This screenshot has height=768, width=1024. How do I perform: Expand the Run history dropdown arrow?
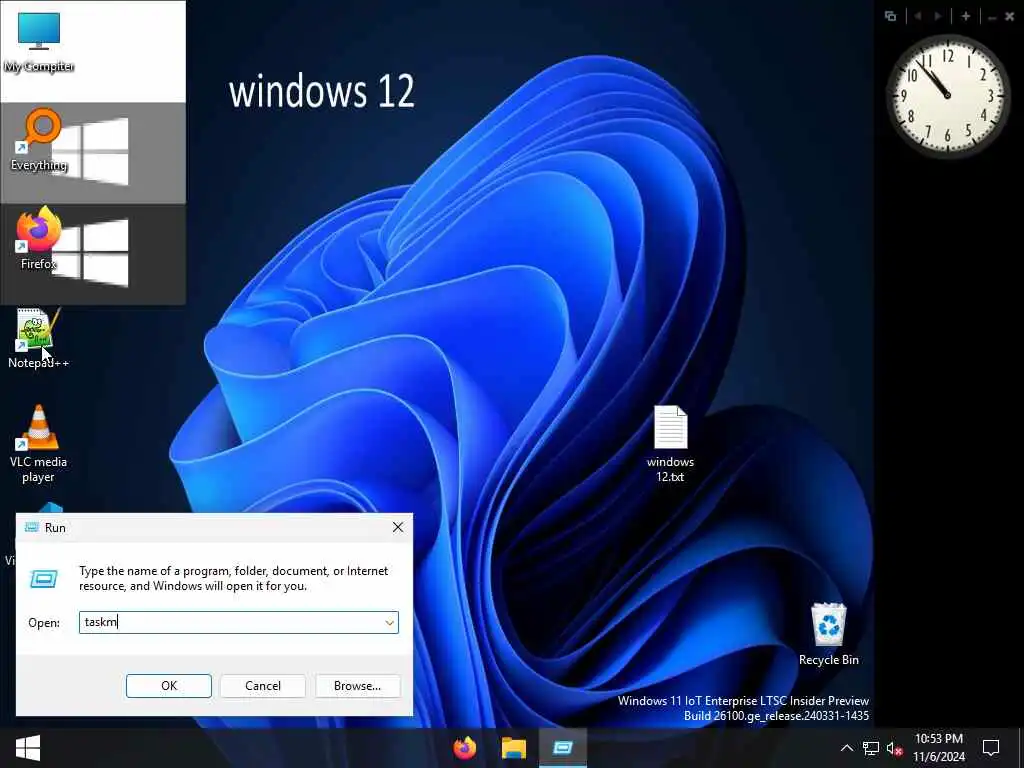[390, 622]
